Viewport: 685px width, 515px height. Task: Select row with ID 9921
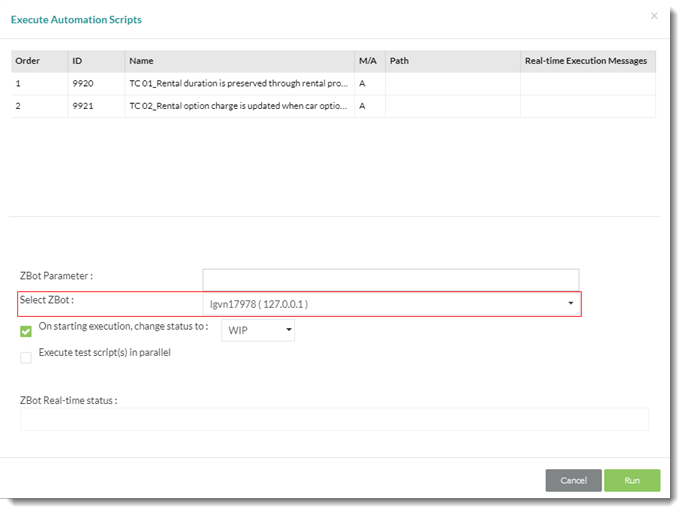pyautogui.click(x=333, y=106)
